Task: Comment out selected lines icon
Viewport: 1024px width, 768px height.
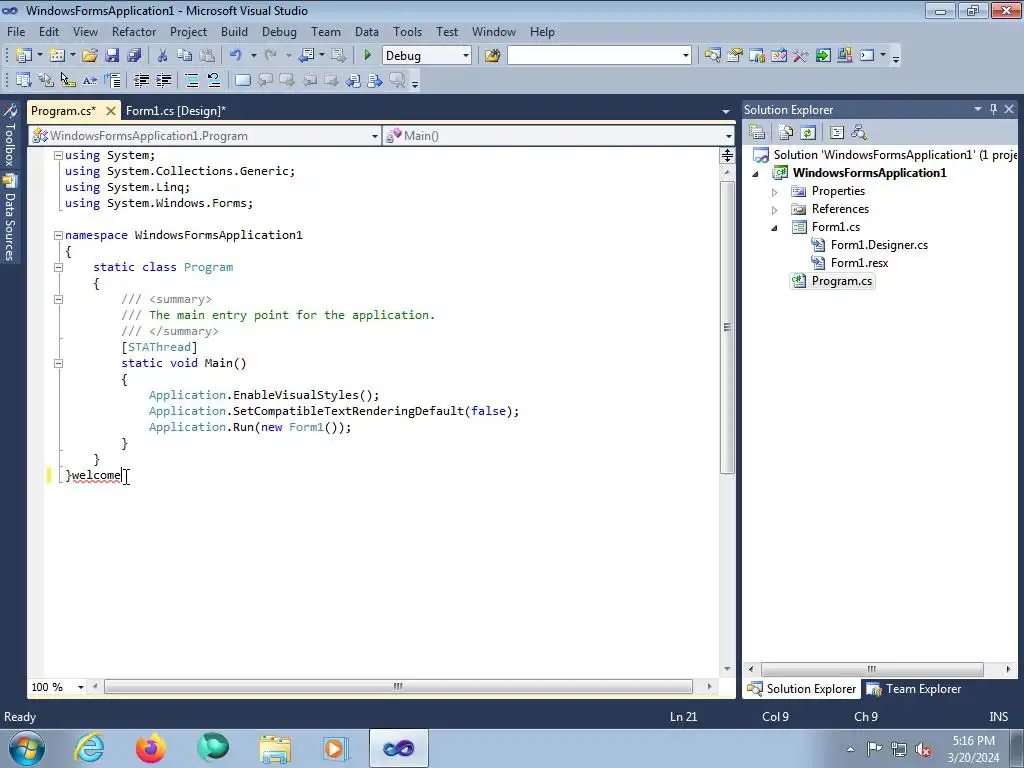Action: click(192, 80)
